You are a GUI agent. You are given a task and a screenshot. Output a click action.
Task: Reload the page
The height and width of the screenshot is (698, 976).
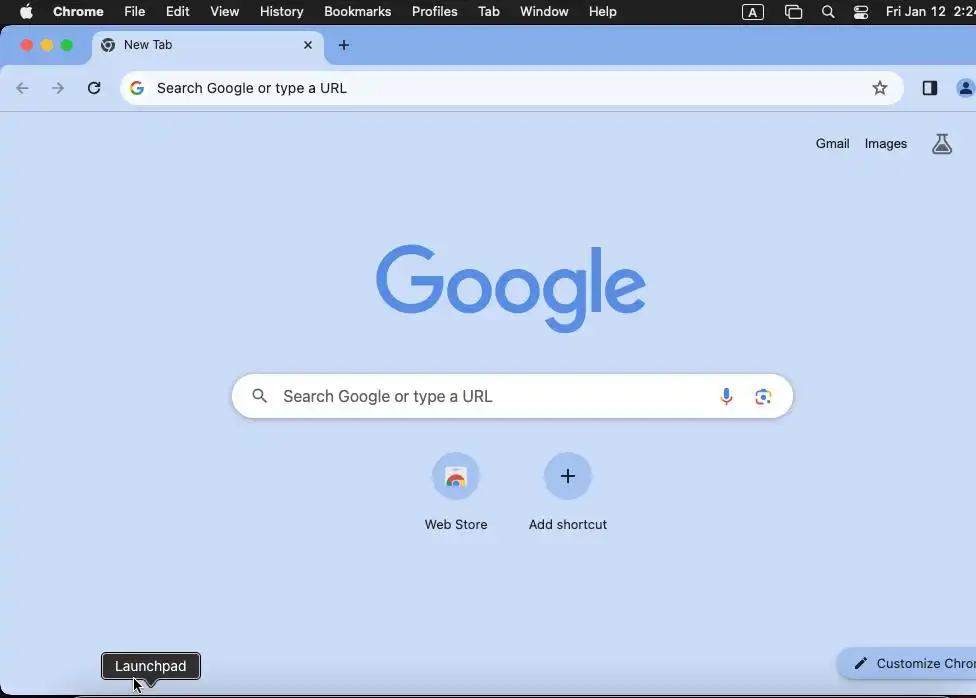coord(94,88)
